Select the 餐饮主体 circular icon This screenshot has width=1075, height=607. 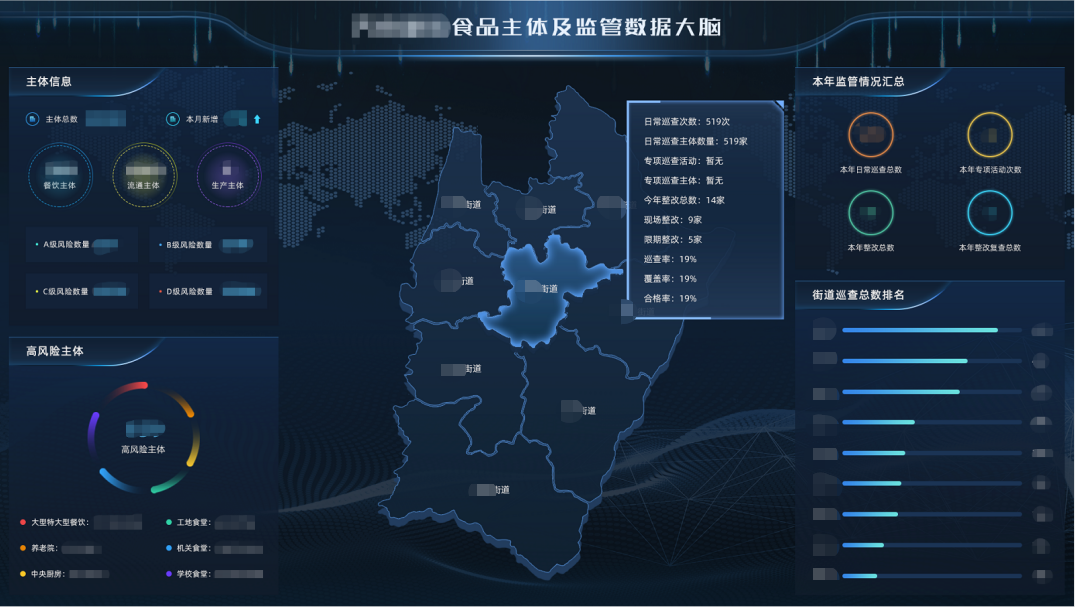(60, 177)
